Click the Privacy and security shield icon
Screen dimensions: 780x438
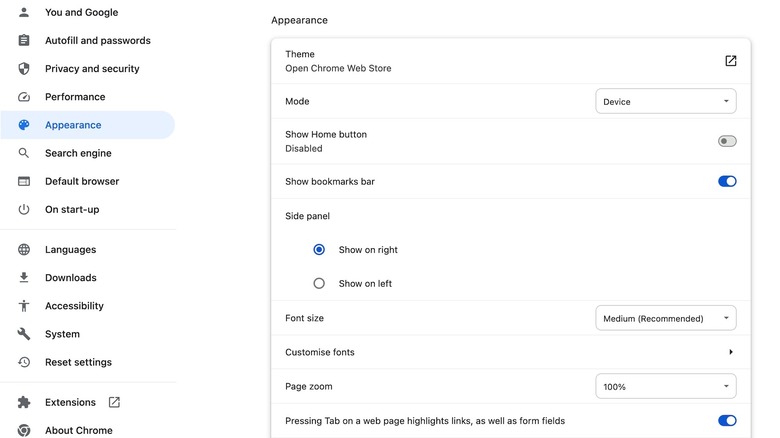tap(24, 69)
